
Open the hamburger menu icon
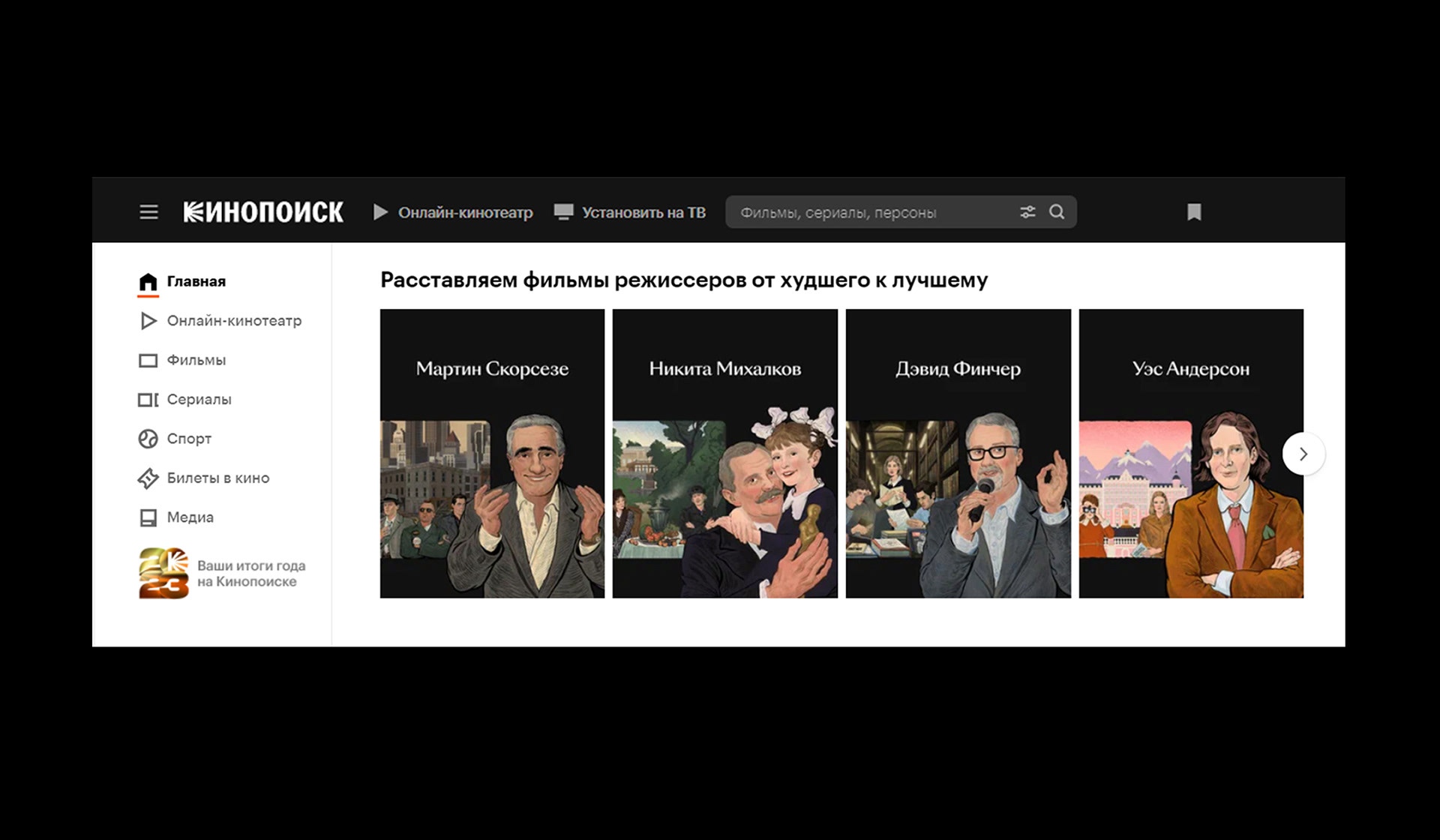(x=148, y=212)
